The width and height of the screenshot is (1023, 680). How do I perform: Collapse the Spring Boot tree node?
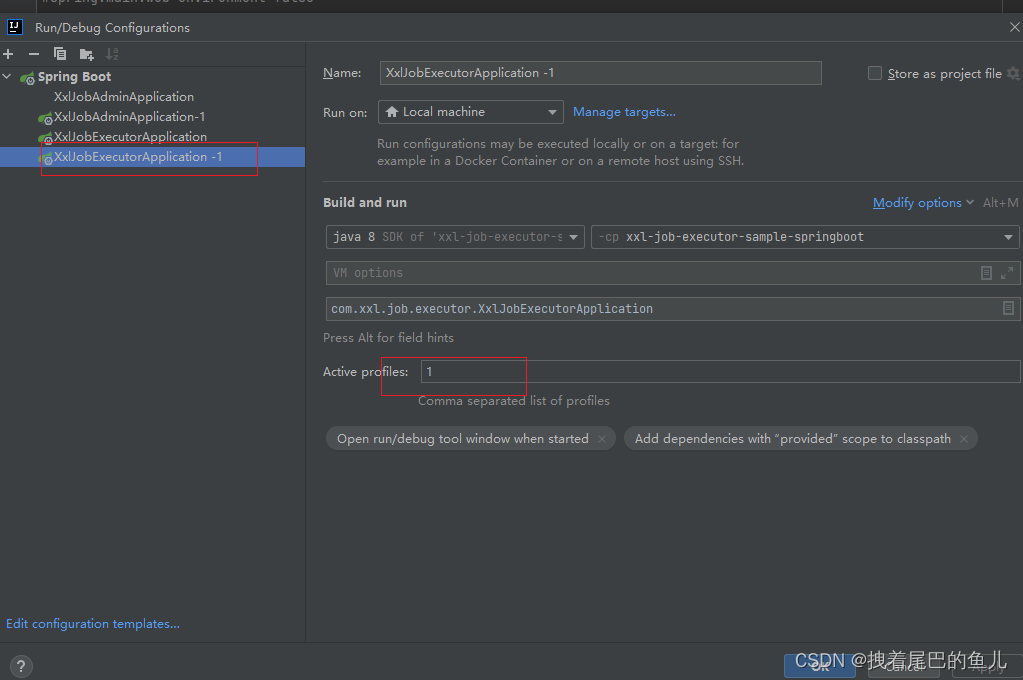(7, 76)
